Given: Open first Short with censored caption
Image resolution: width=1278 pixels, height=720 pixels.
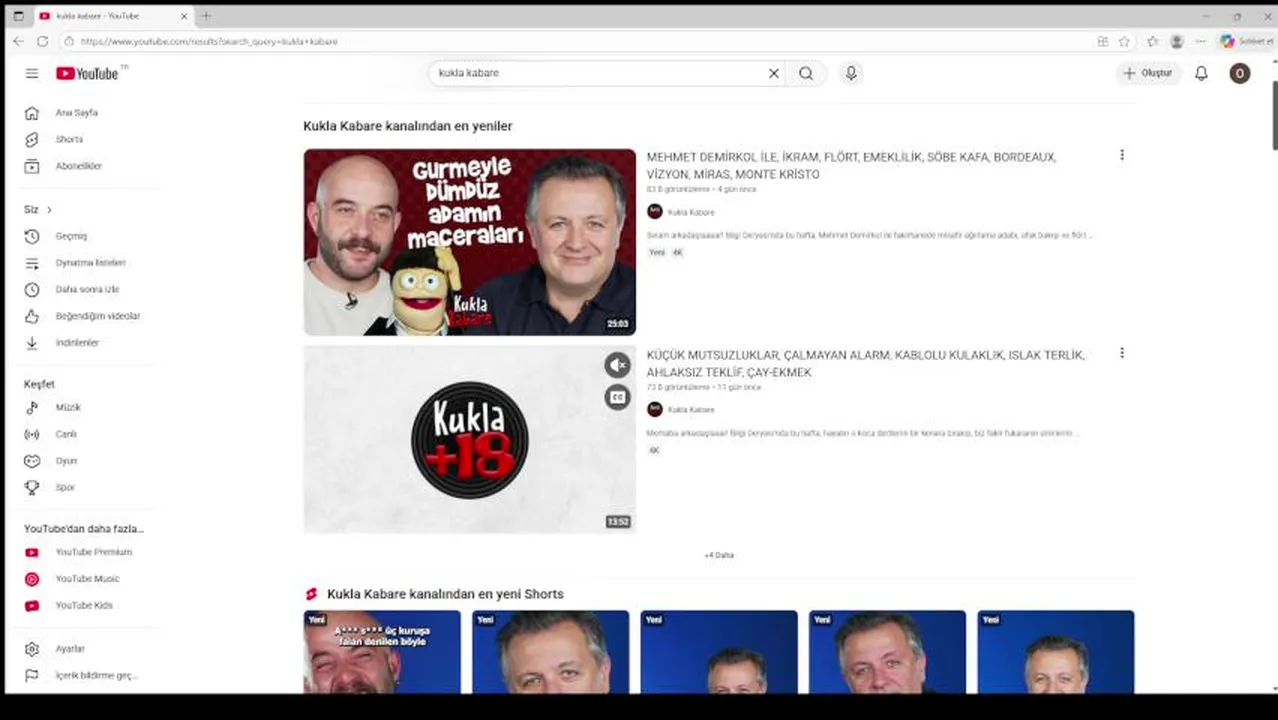Looking at the screenshot, I should pos(382,652).
